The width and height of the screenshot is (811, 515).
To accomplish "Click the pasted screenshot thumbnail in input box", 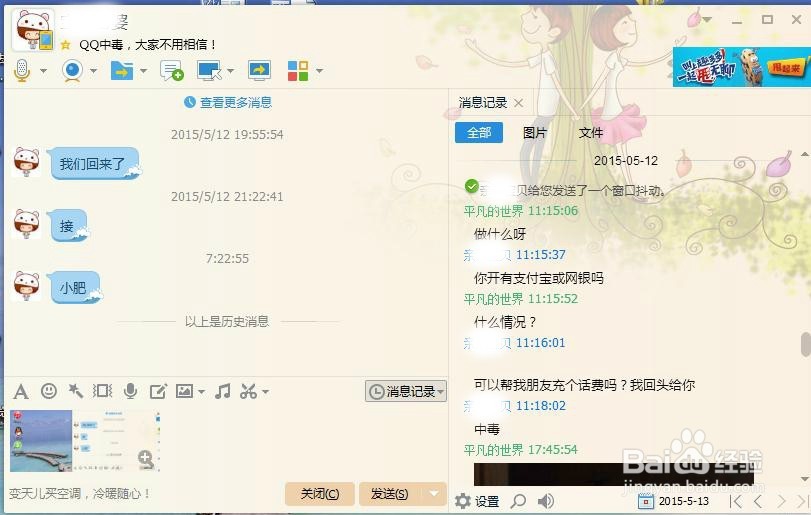I will (85, 441).
